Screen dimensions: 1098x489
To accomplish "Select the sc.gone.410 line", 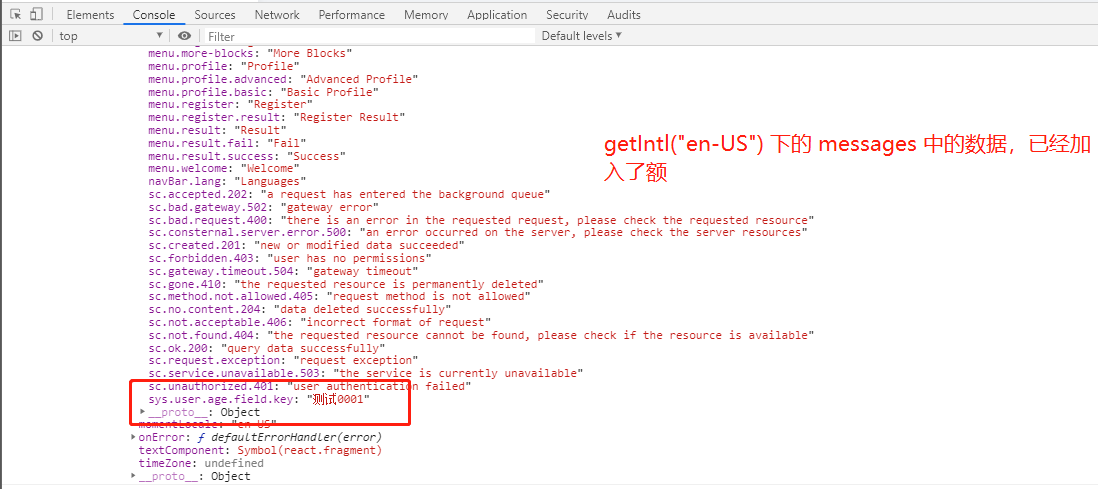I will pos(346,284).
